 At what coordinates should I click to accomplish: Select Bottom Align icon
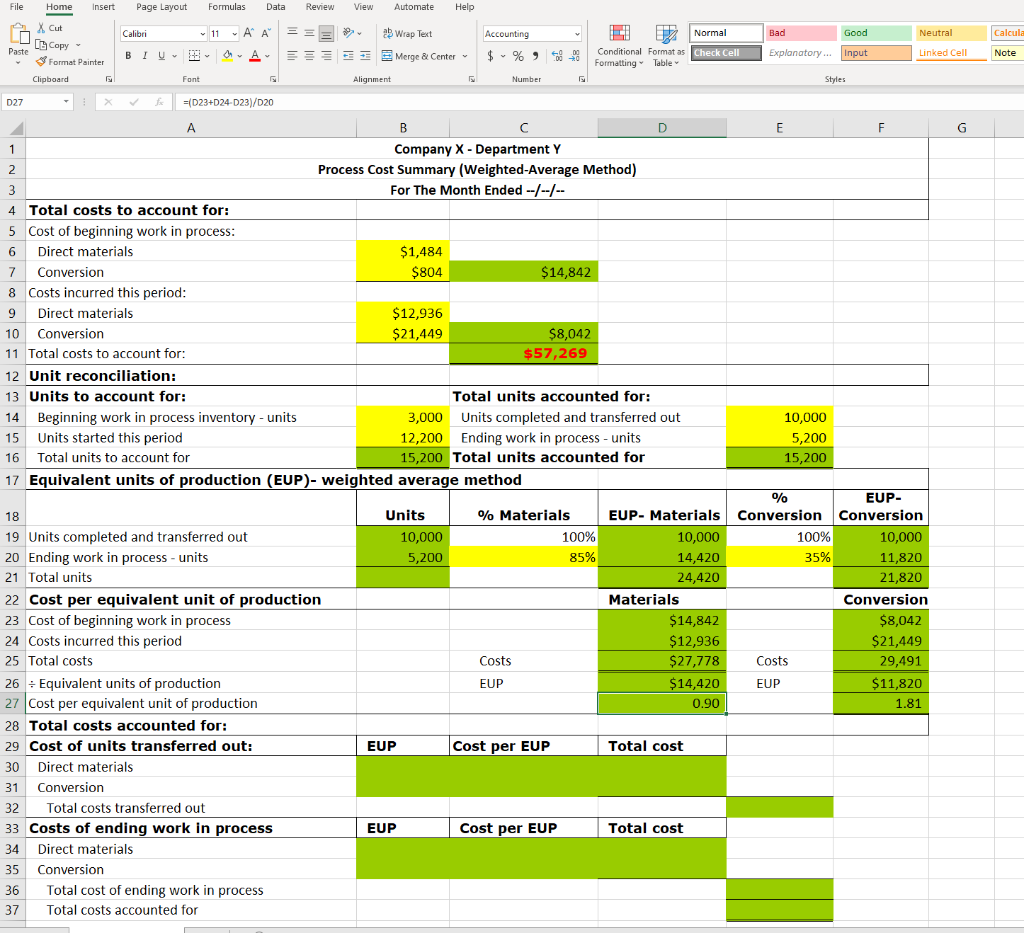[x=327, y=33]
